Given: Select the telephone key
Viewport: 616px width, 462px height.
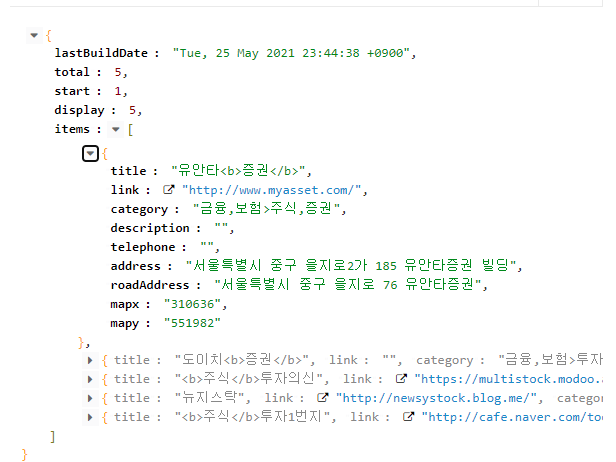Looking at the screenshot, I should pos(143,248).
